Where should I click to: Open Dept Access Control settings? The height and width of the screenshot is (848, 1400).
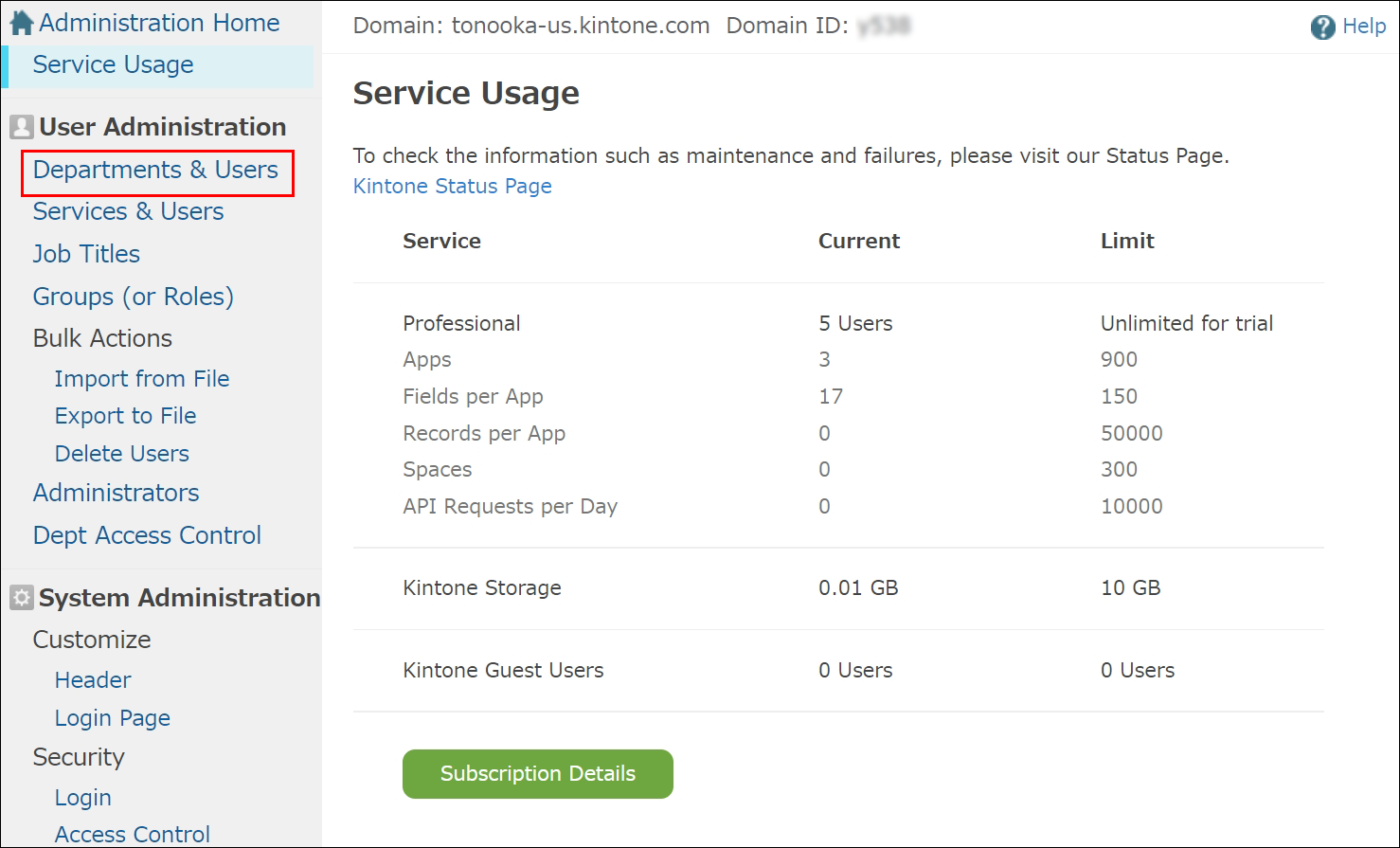click(x=147, y=534)
